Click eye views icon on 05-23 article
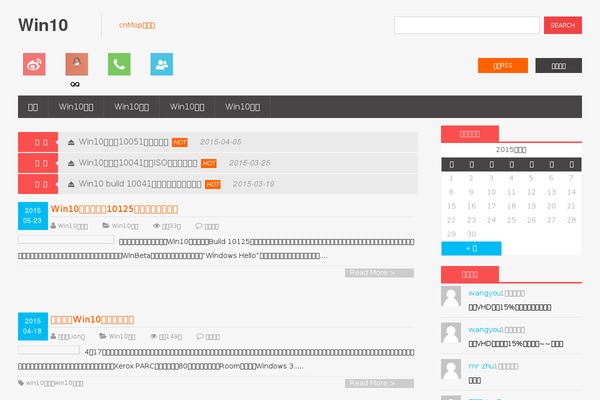The width and height of the screenshot is (600, 400). (156, 226)
